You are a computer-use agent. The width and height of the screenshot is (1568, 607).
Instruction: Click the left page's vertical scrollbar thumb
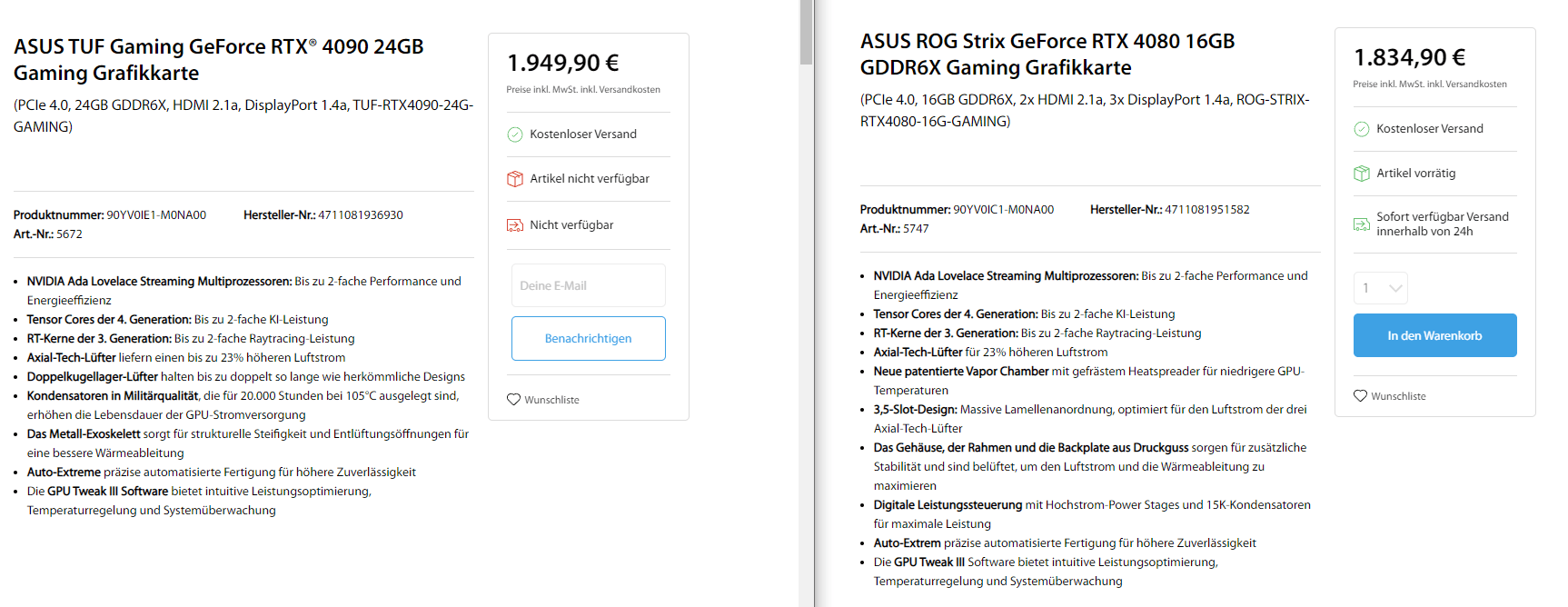(806, 33)
